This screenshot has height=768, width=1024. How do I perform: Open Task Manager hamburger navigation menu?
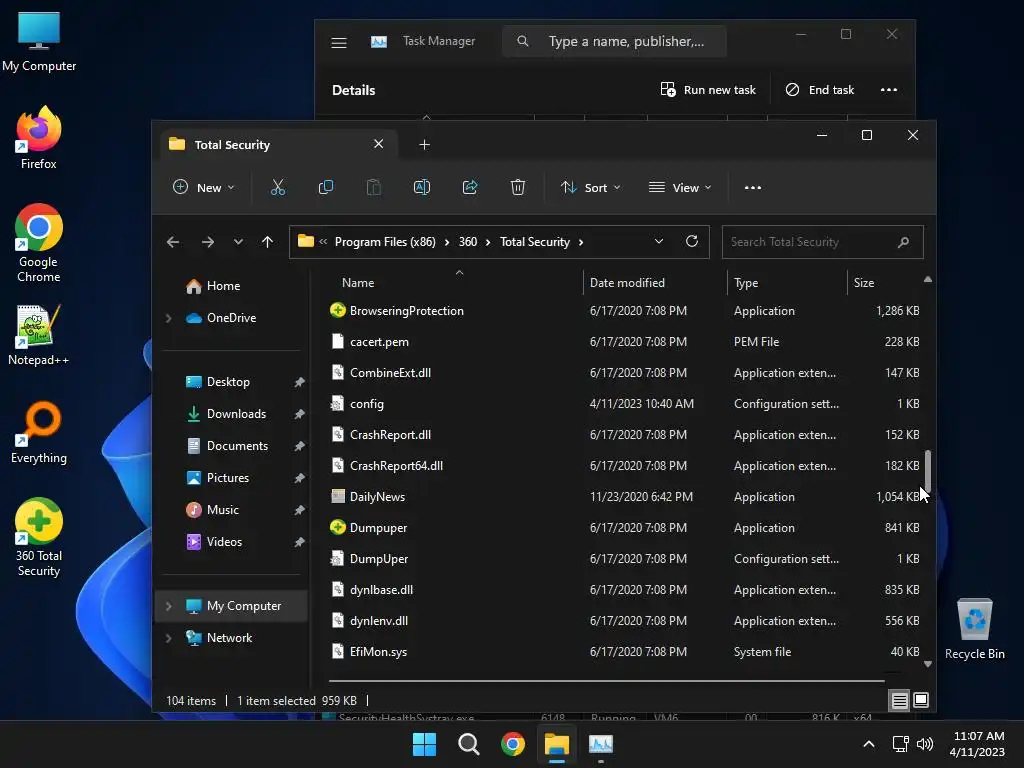[338, 42]
